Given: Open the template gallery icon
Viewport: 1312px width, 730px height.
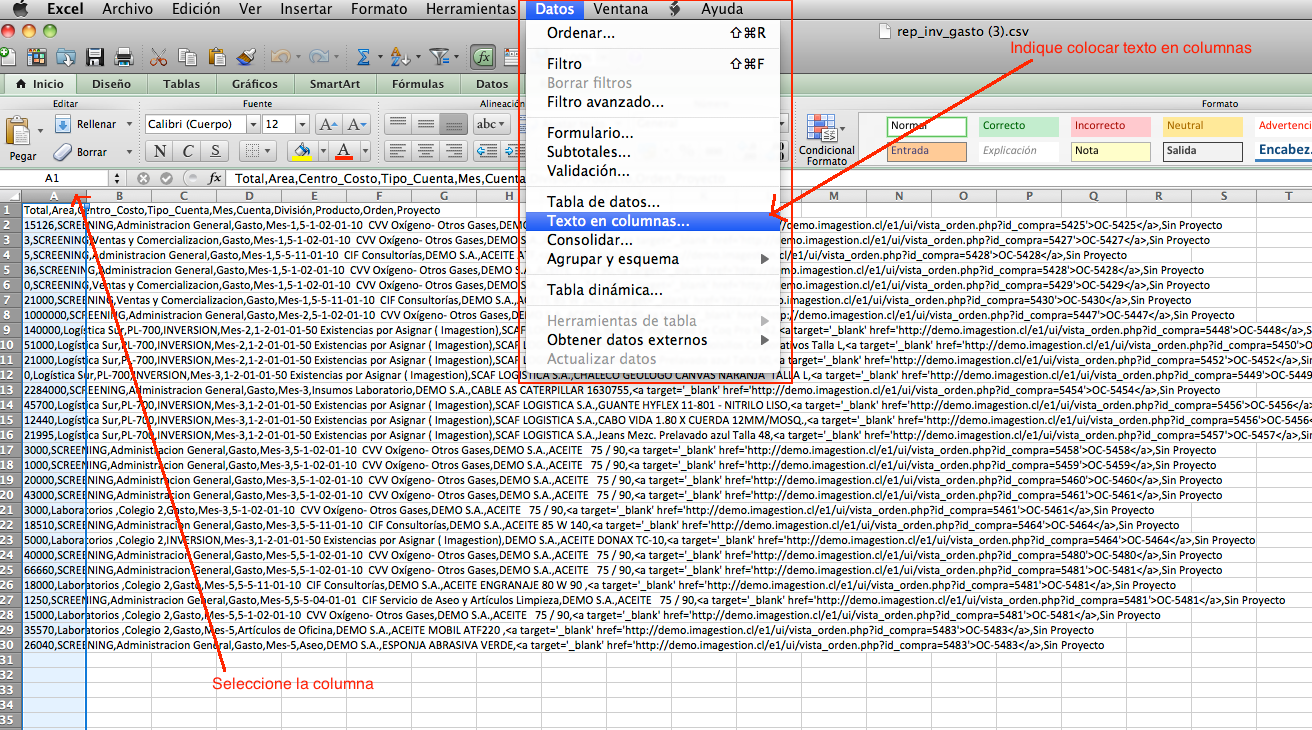Looking at the screenshot, I should click(38, 57).
